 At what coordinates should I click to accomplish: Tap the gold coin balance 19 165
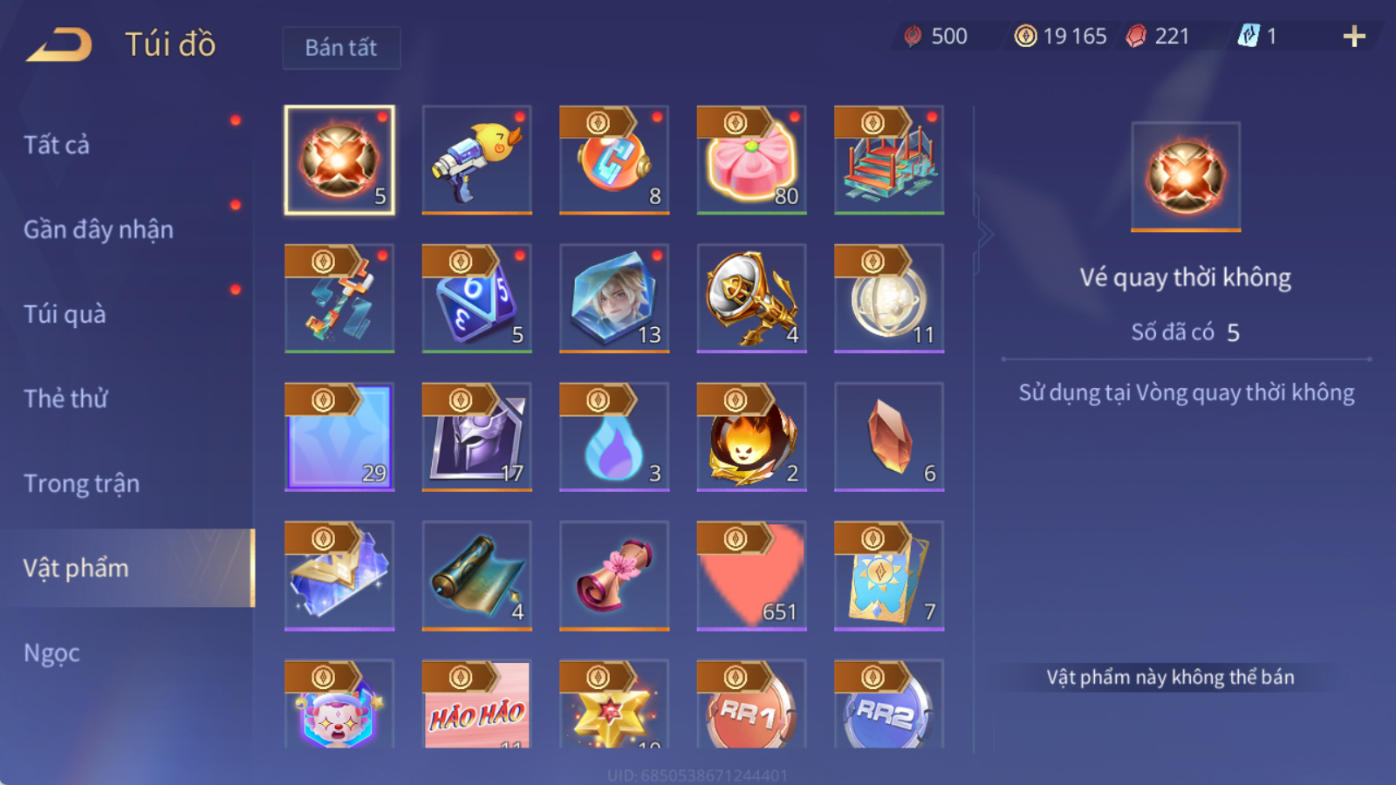pyautogui.click(x=1061, y=36)
